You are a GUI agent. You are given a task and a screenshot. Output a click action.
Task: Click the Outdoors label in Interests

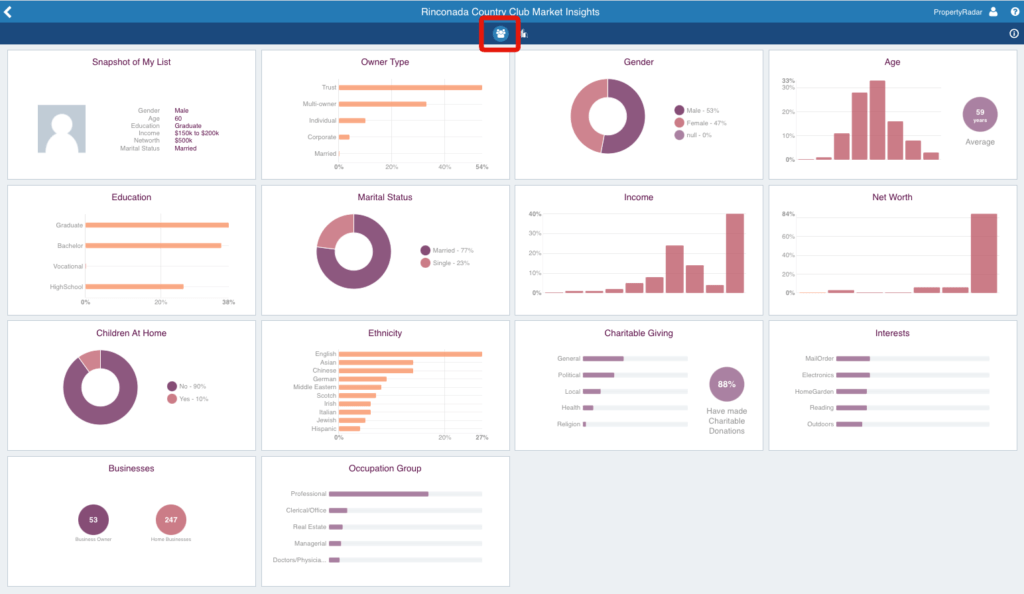tap(820, 424)
